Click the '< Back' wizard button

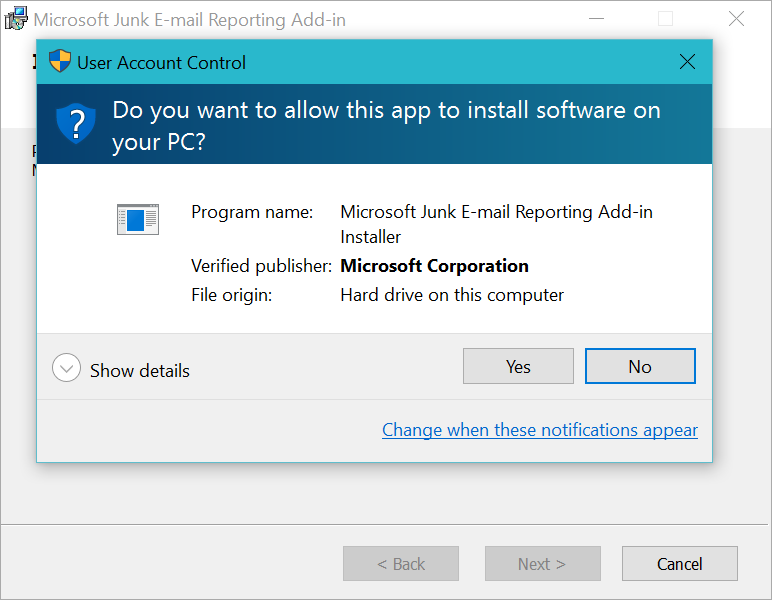(x=401, y=564)
